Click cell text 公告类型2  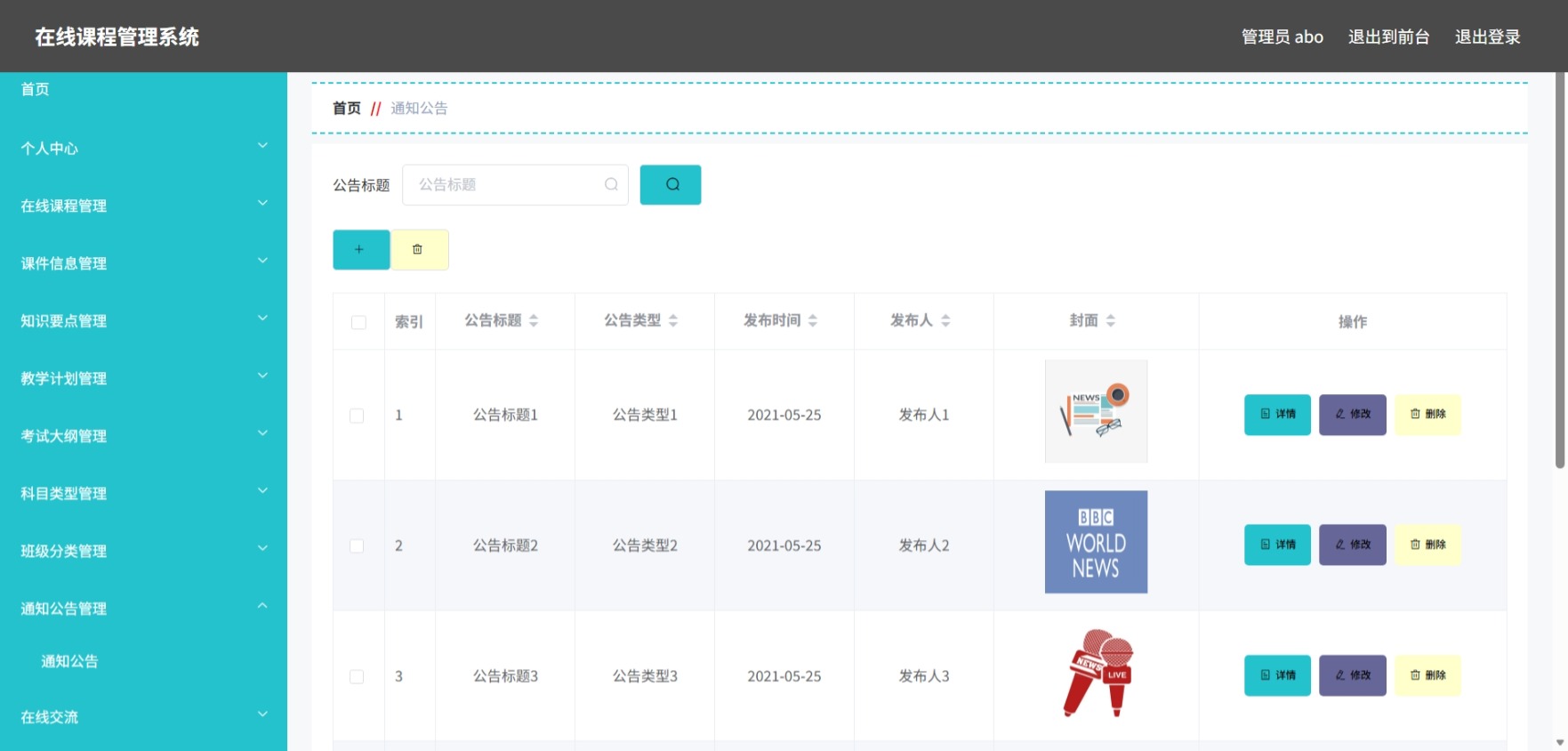coord(645,545)
